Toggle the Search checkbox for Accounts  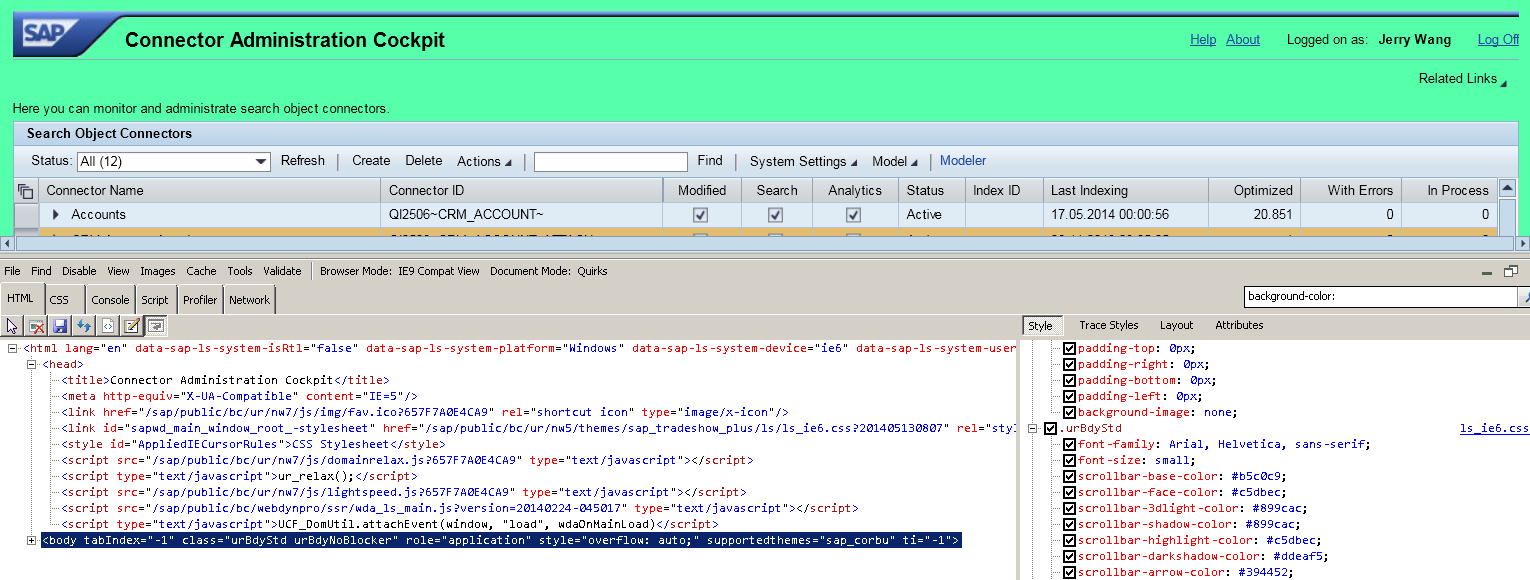[x=775, y=214]
